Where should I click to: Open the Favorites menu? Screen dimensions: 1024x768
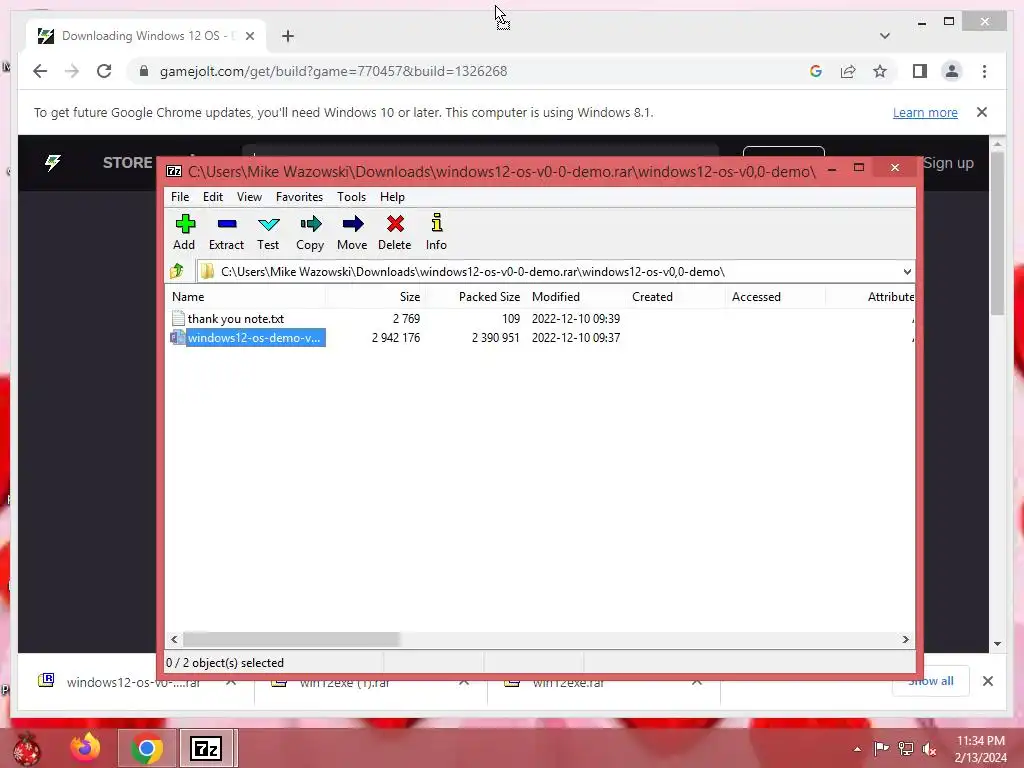click(299, 197)
